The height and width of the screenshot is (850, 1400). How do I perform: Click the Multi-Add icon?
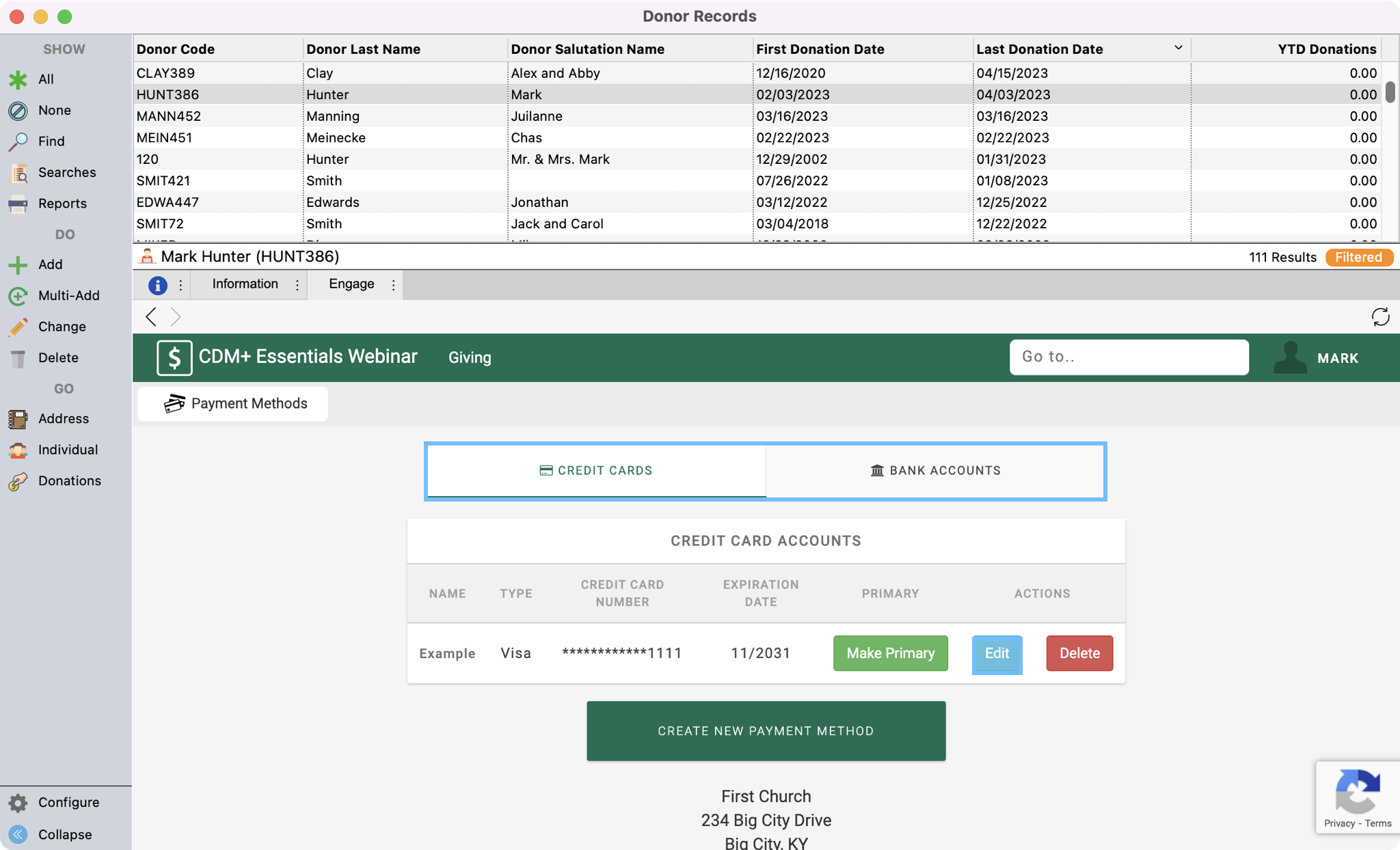tap(18, 296)
